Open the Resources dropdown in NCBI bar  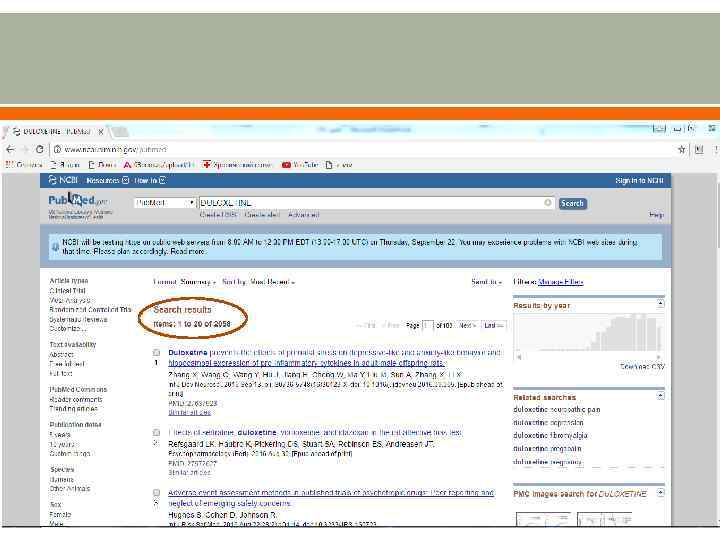point(107,180)
